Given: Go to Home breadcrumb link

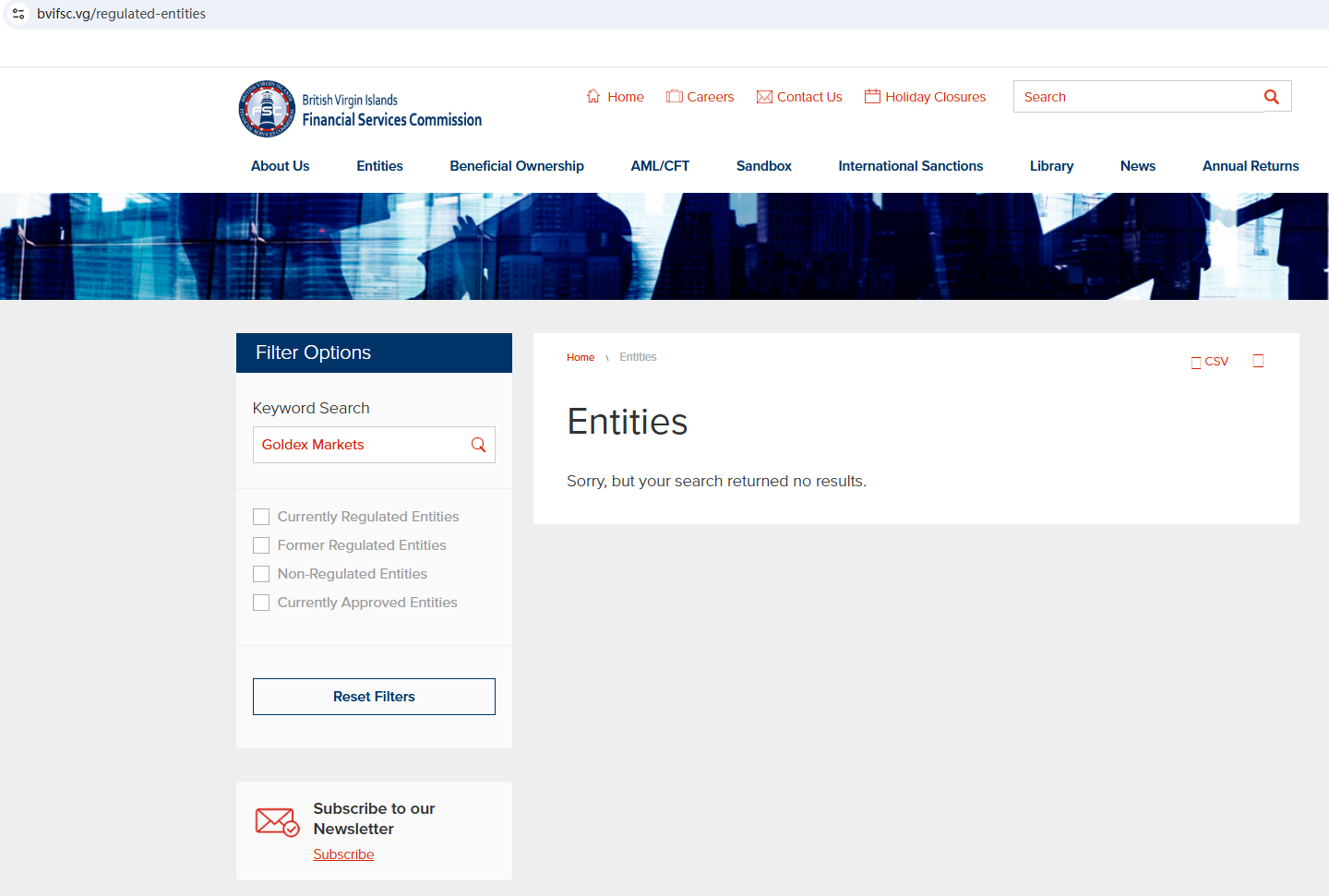Looking at the screenshot, I should (x=581, y=357).
